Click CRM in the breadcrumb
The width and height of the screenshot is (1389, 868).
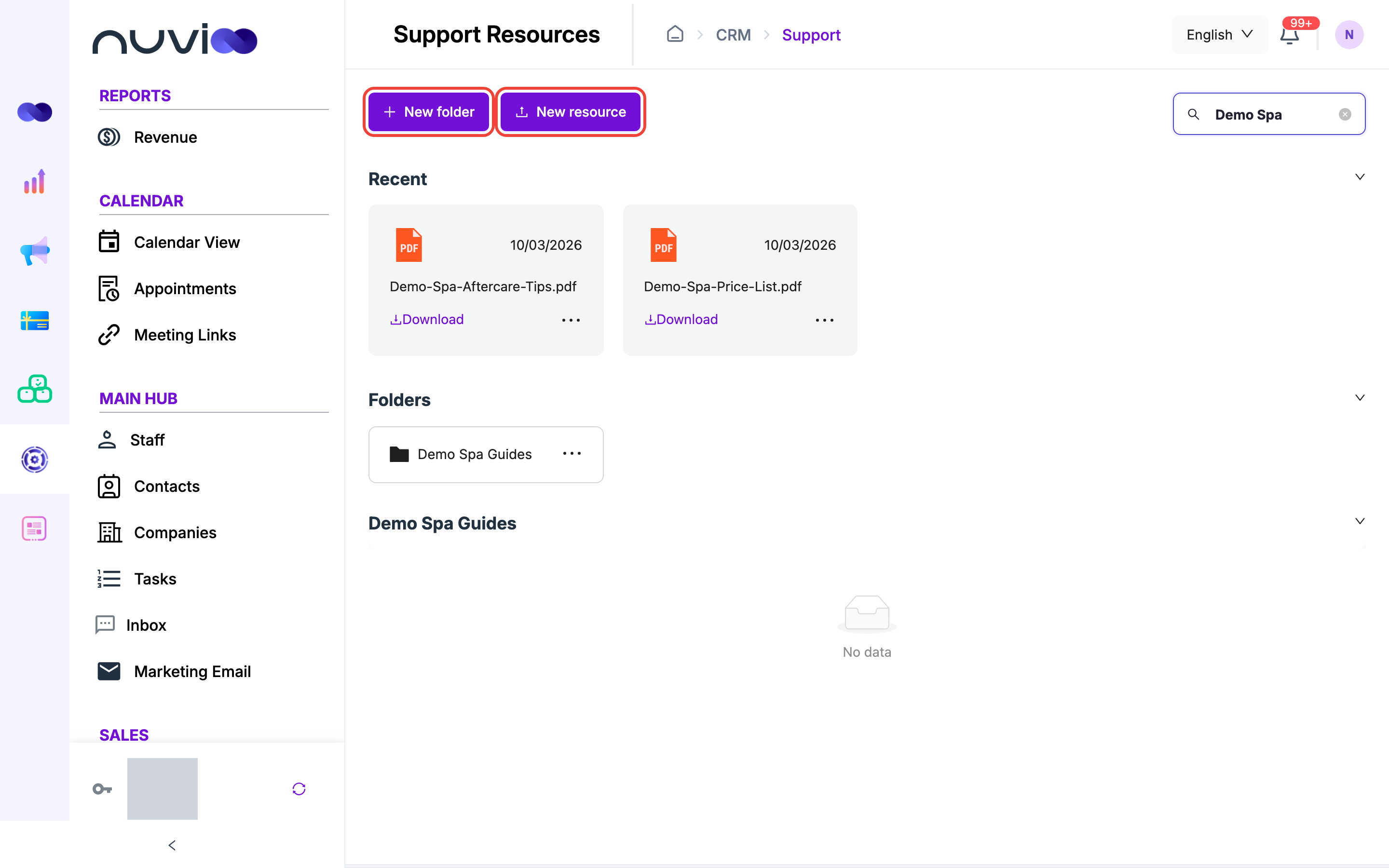733,35
